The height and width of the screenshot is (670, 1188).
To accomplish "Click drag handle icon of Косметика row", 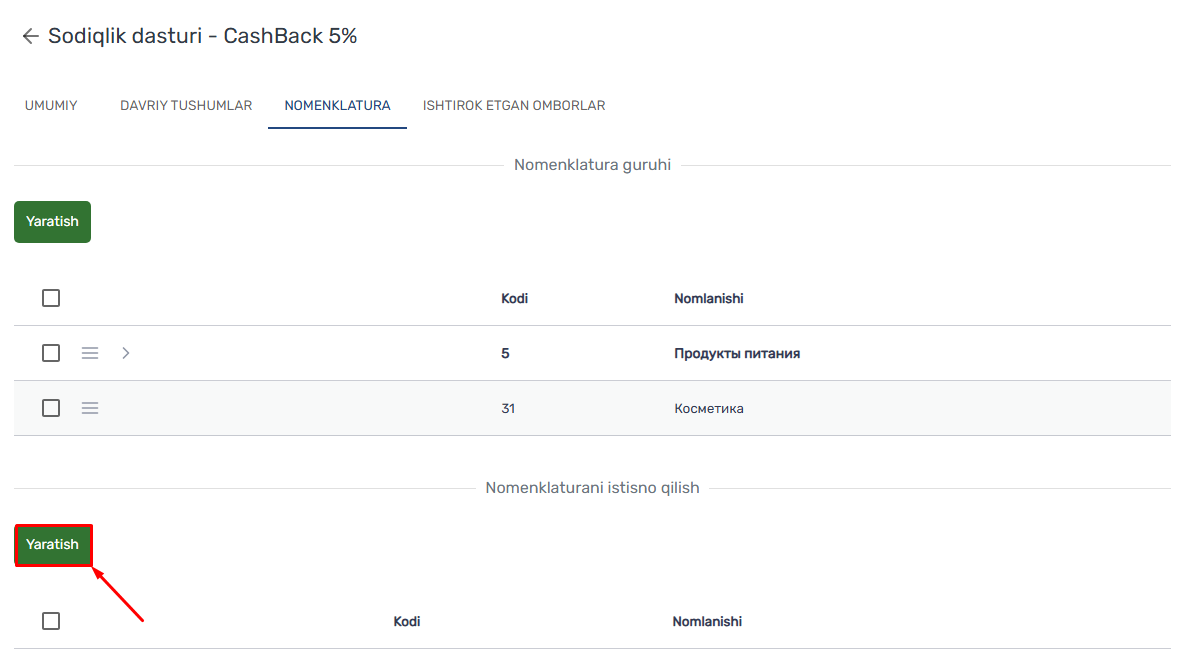I will tap(90, 409).
